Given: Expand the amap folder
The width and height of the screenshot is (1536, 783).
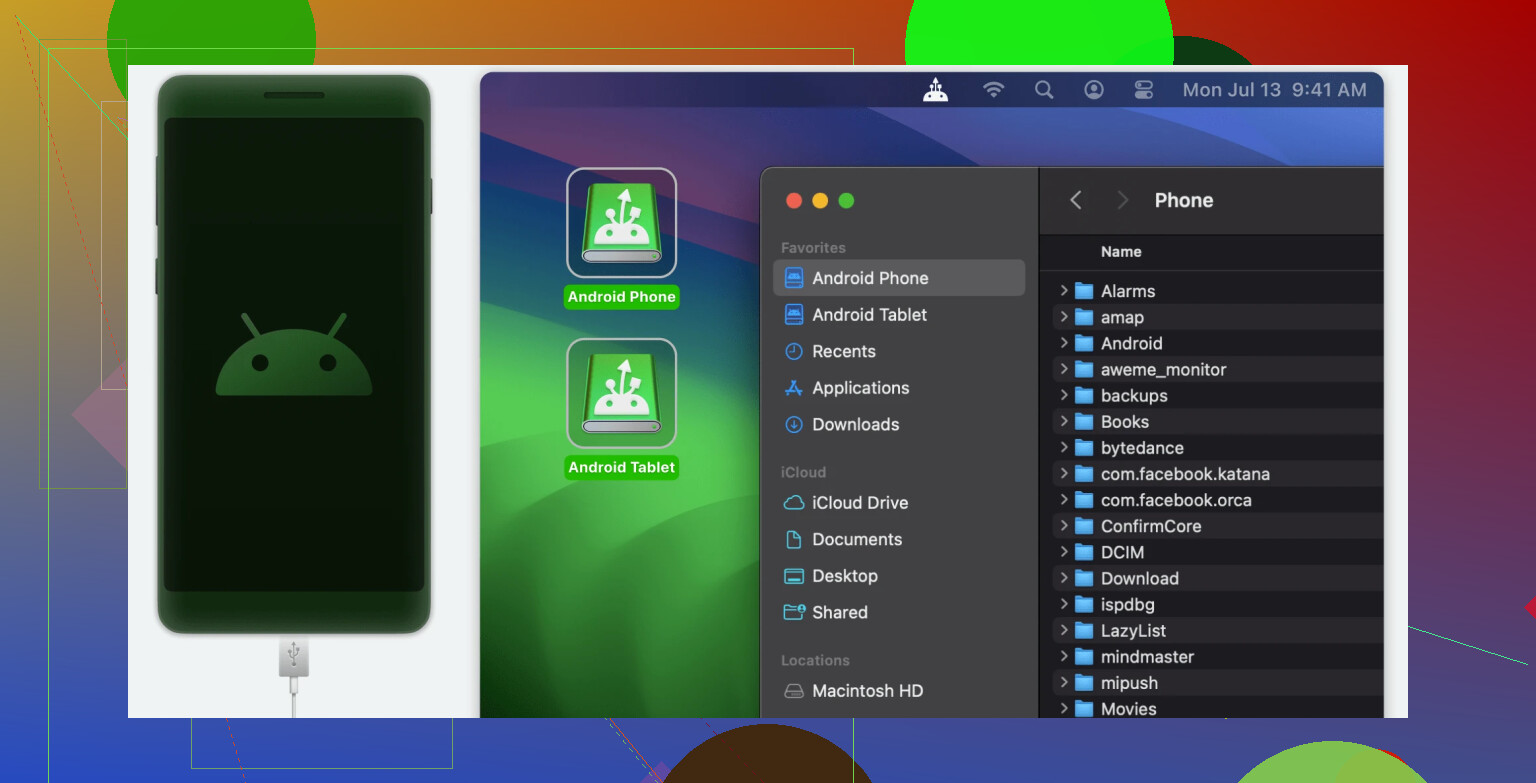Looking at the screenshot, I should pyautogui.click(x=1064, y=317).
